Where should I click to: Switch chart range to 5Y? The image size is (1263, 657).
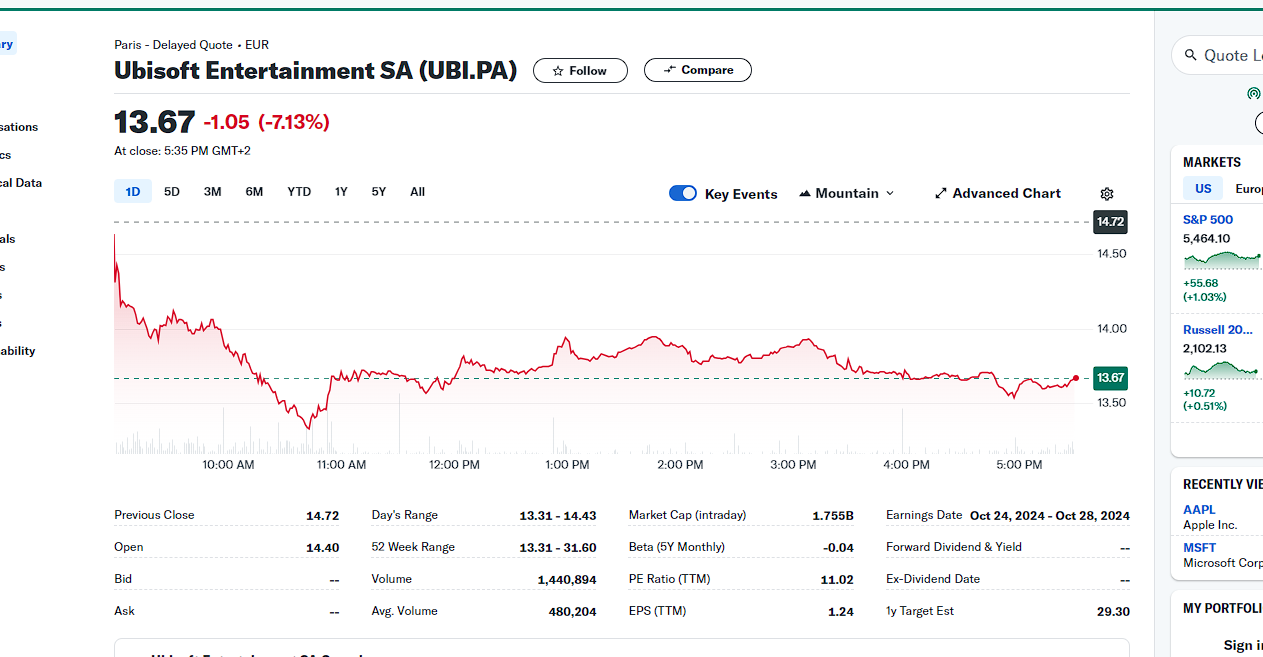tap(378, 192)
